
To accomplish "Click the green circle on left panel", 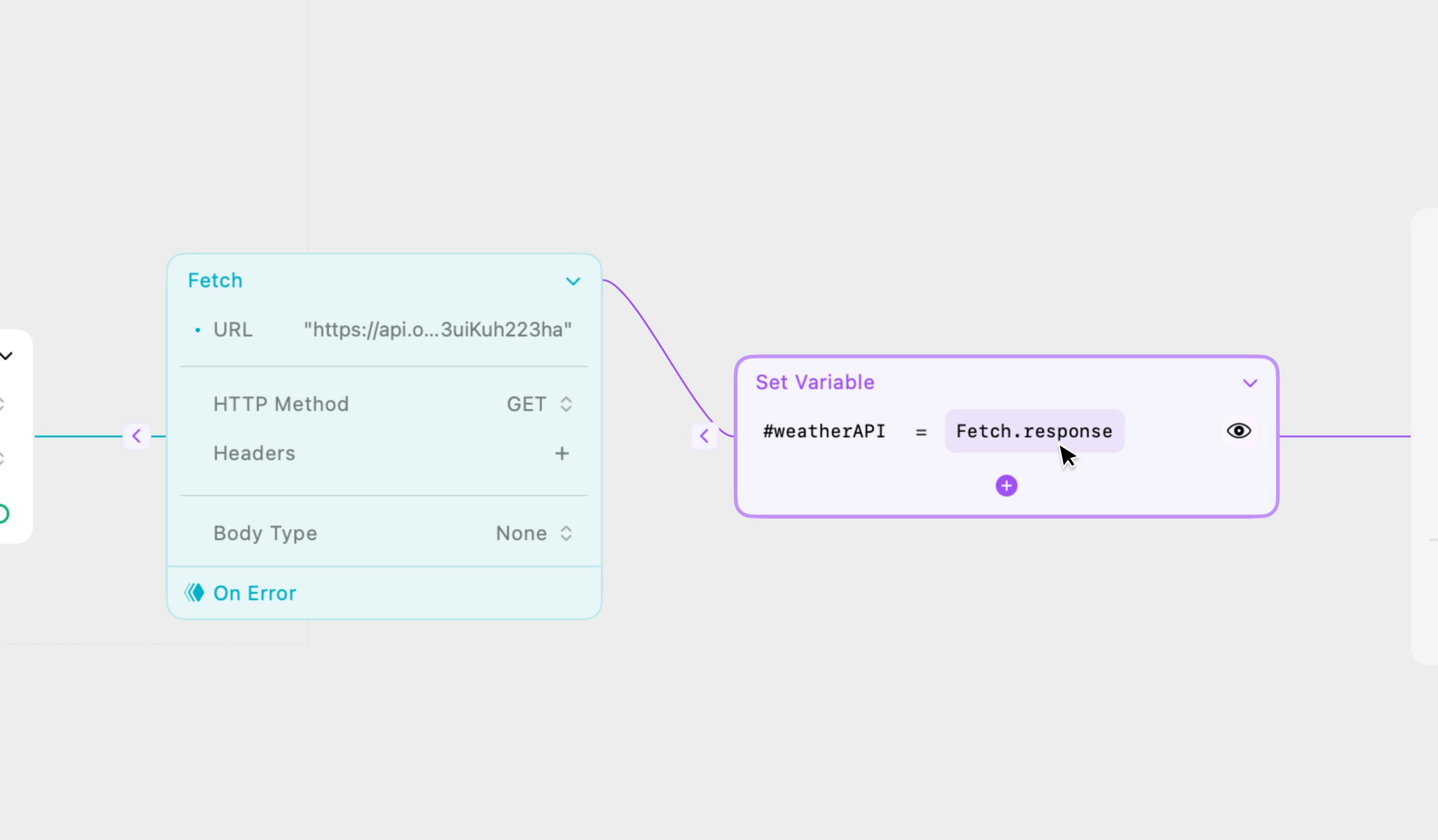I will point(3,514).
